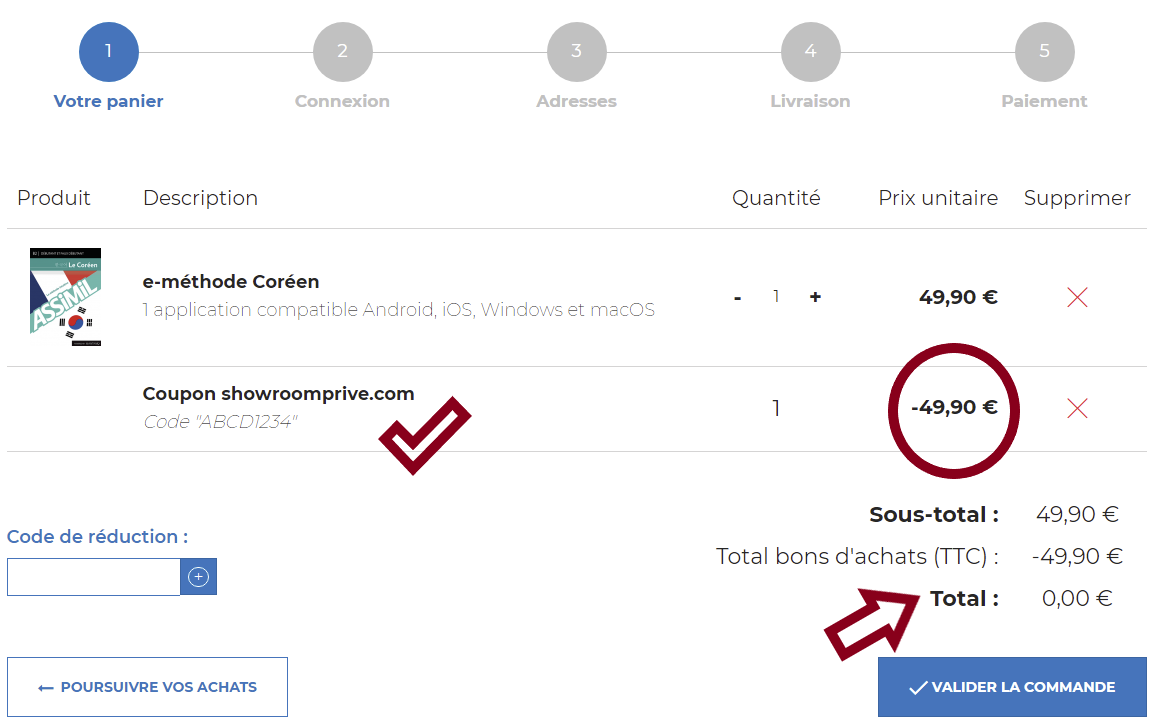Image resolution: width=1155 pixels, height=725 pixels.
Task: Remove the showroomprive.com coupon with red X
Action: (x=1077, y=407)
